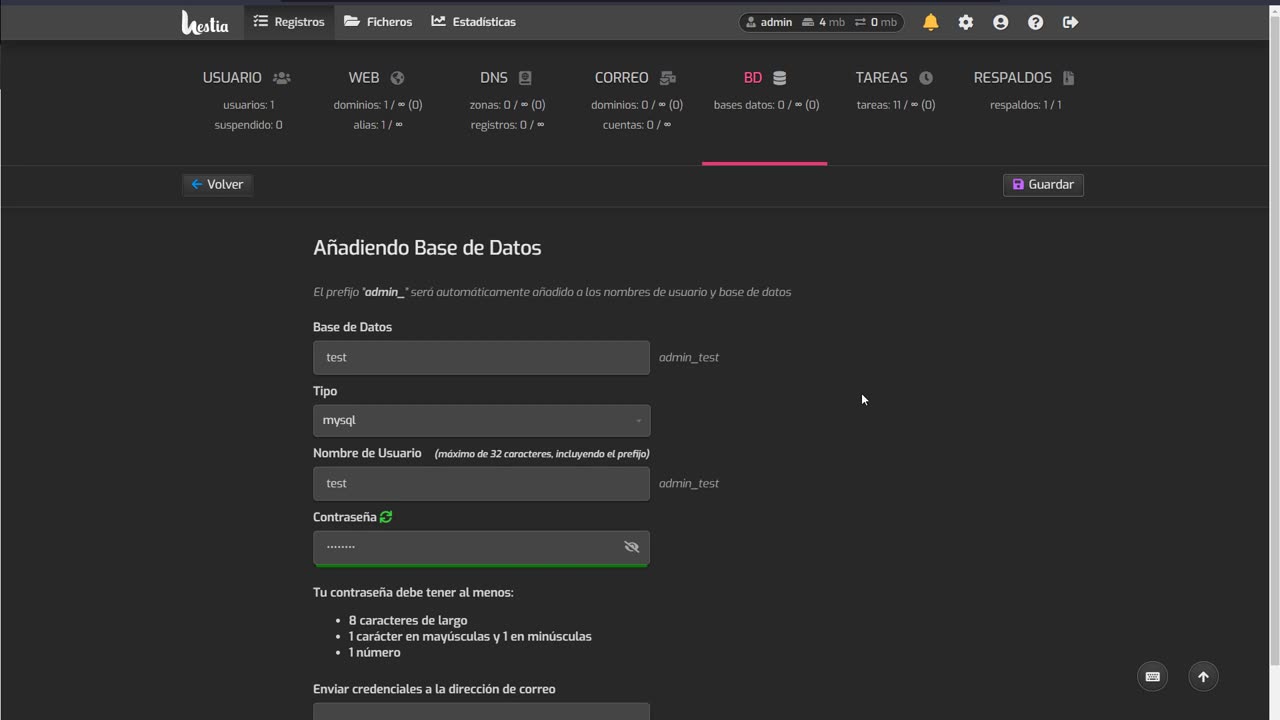1280x720 pixels.
Task: Click the admin user usage badge
Action: [x=821, y=22]
